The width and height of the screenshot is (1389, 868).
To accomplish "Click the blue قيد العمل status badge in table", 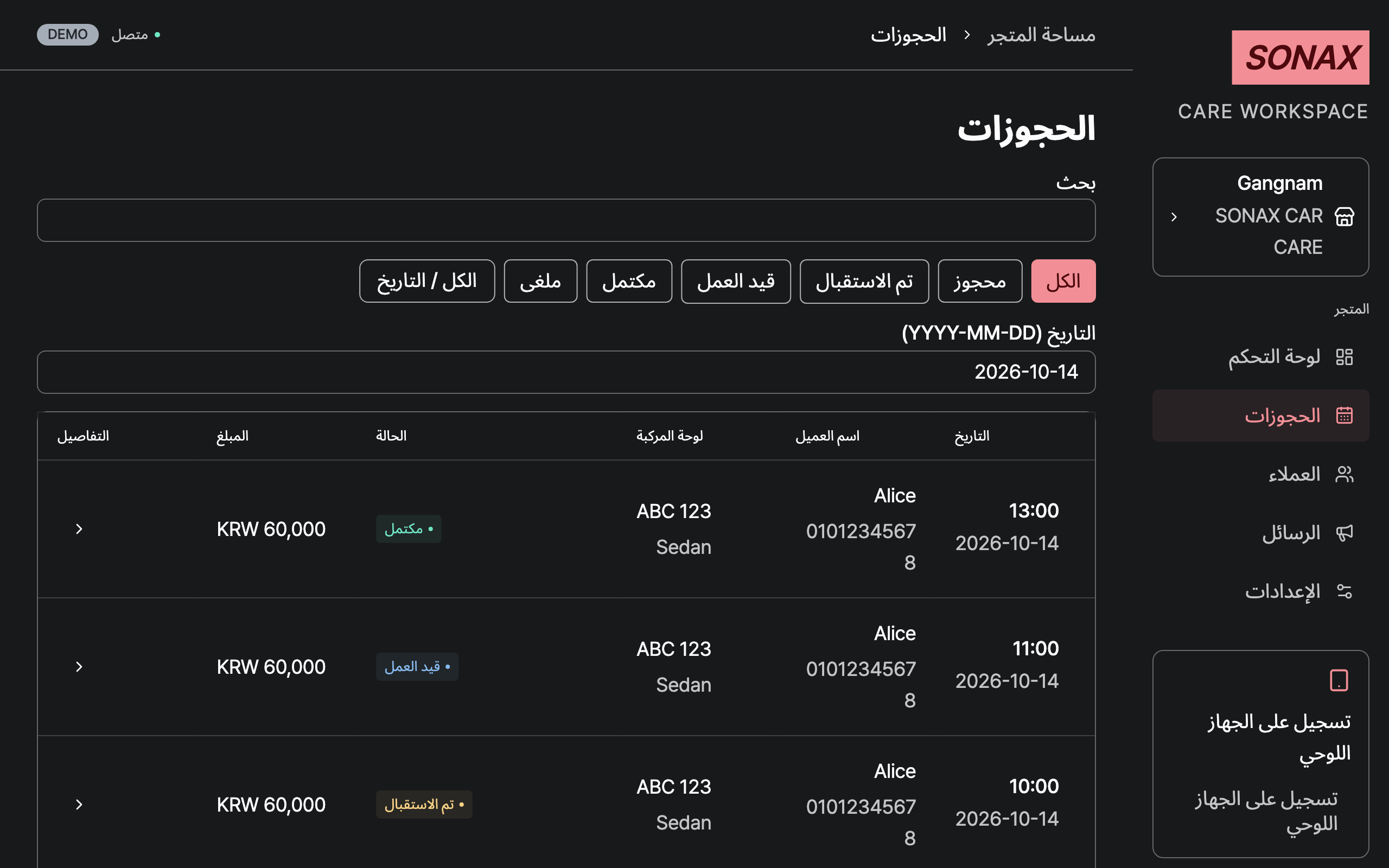I will [417, 667].
